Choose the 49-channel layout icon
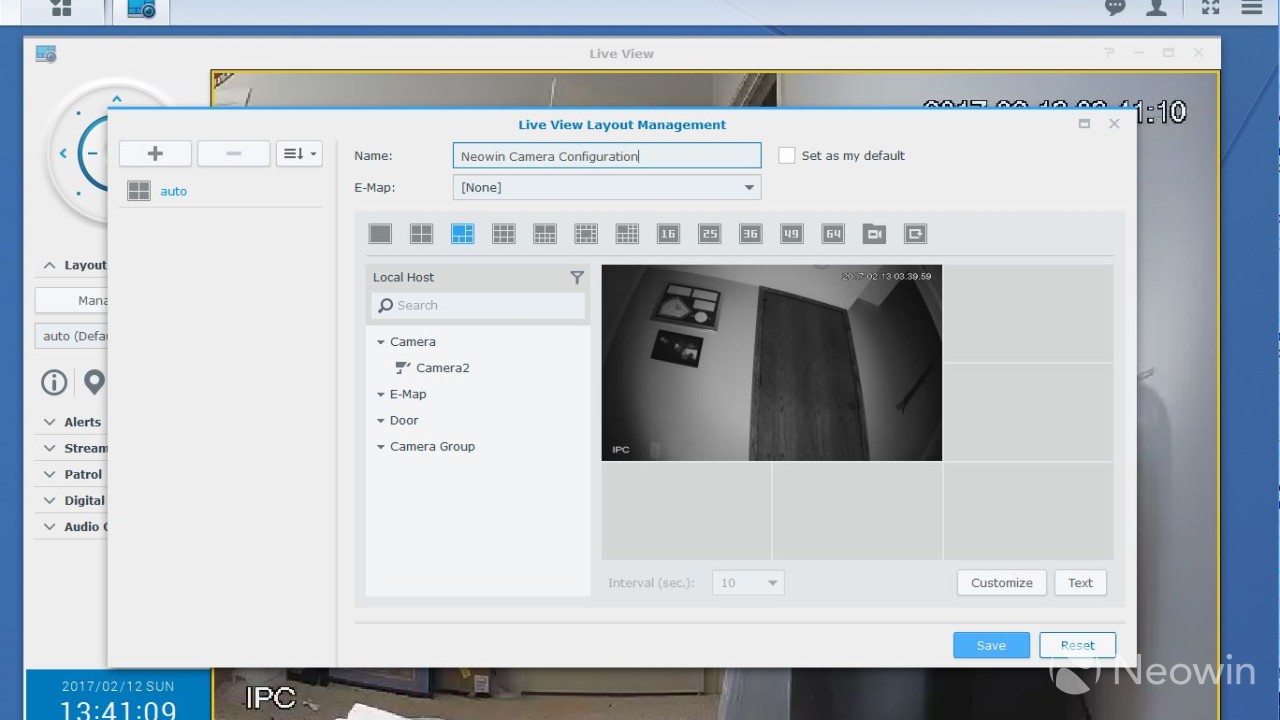The height and width of the screenshot is (720, 1280). (x=791, y=234)
